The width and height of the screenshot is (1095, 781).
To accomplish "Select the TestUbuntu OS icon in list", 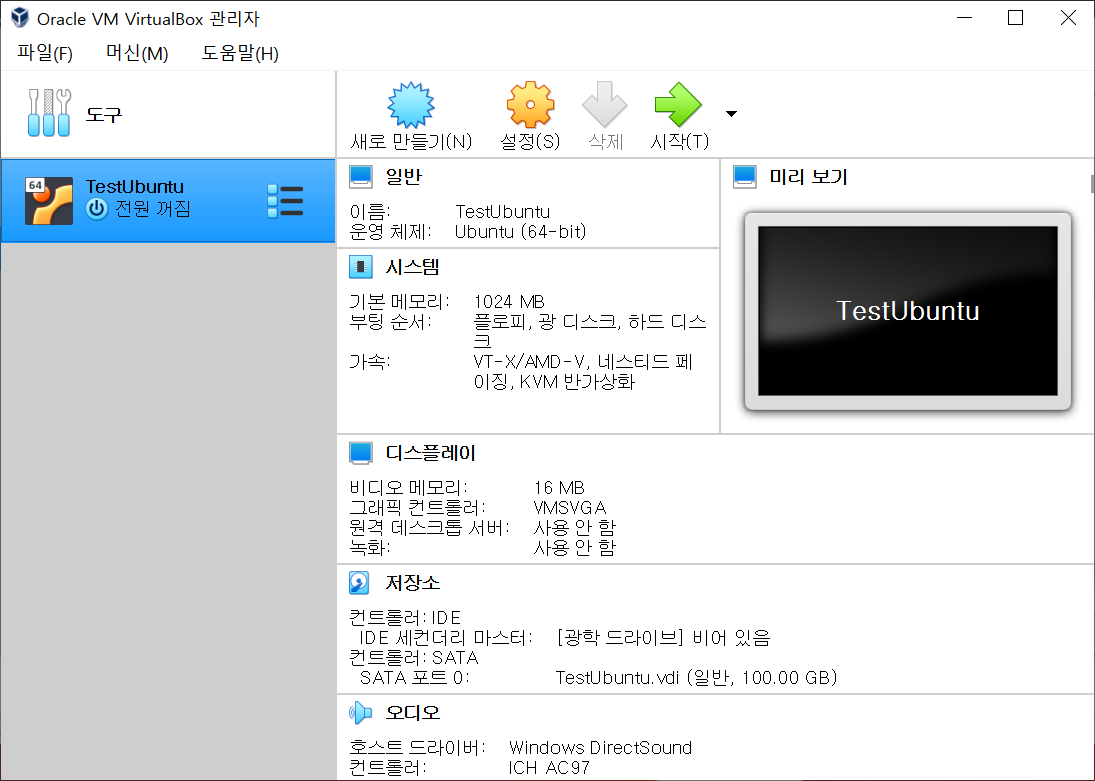I will 49,201.
